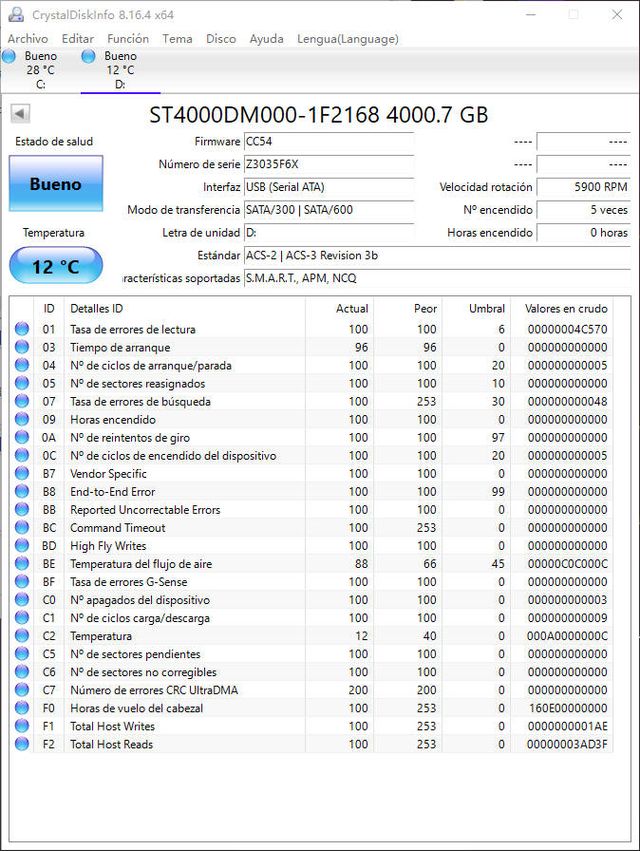Click the previous disk arrow button
Screen dimensions: 640x851
[x=20, y=114]
